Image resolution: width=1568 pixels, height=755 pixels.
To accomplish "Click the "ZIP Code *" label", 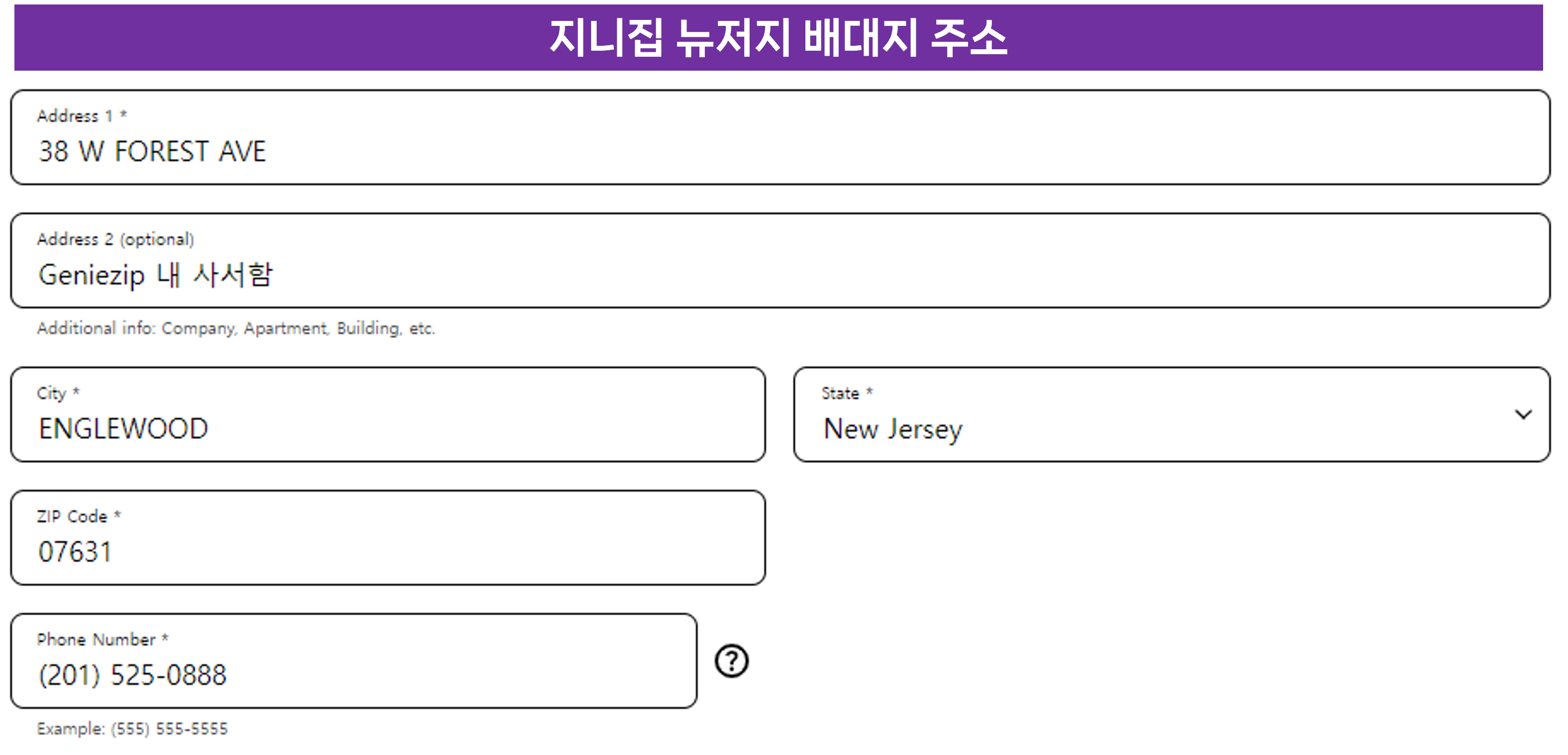I will point(79,516).
